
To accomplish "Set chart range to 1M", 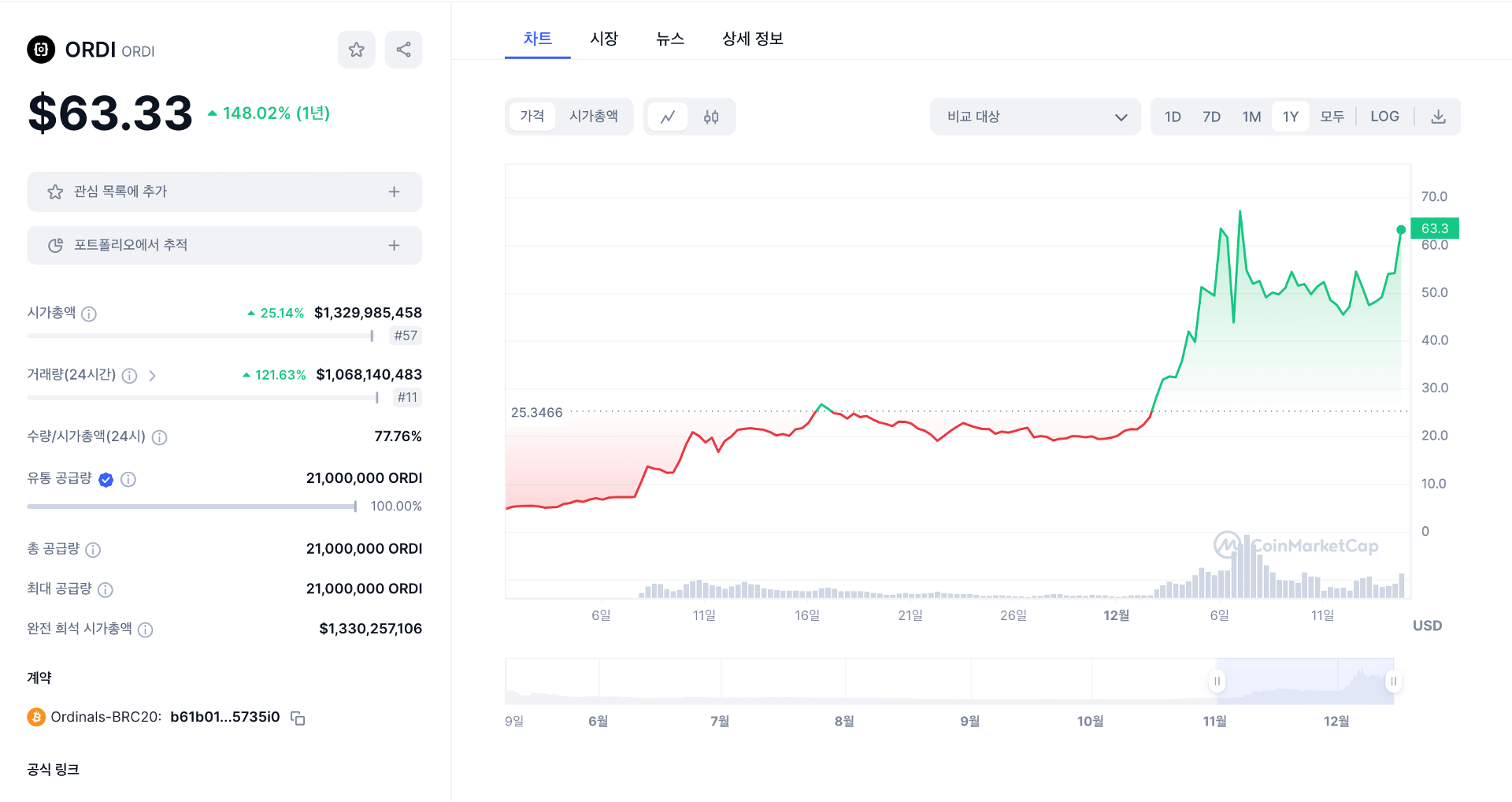I will click(x=1251, y=117).
